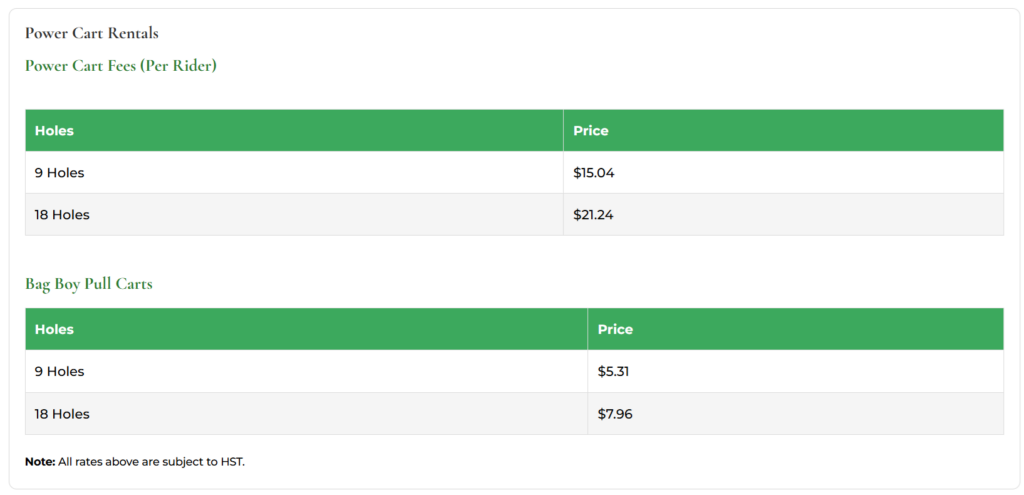Click the bold "Note:" label
The width and height of the screenshot is (1024, 495).
click(x=40, y=462)
